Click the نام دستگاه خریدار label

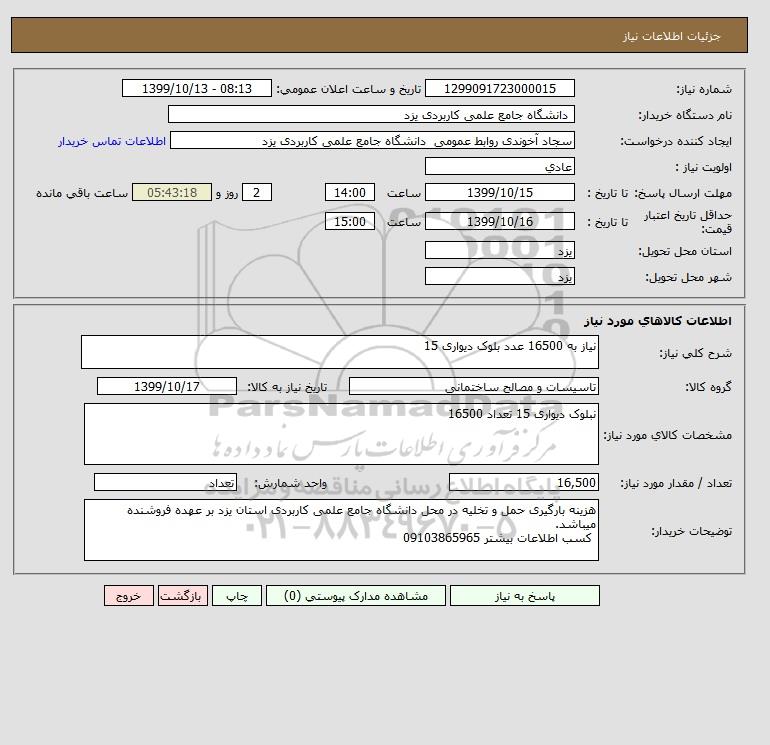click(x=685, y=115)
